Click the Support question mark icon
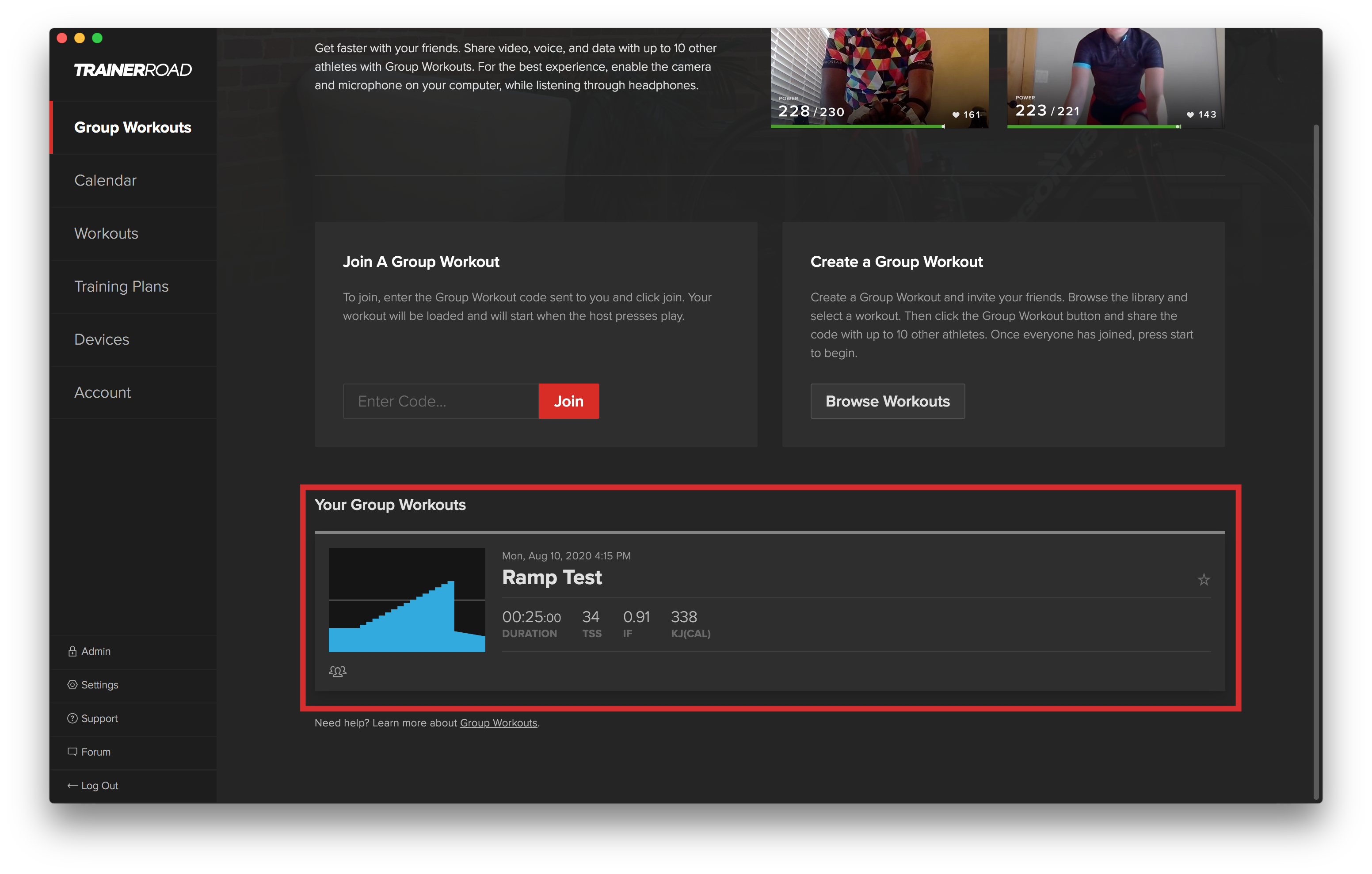Image resolution: width=1372 pixels, height=874 pixels. (72, 718)
